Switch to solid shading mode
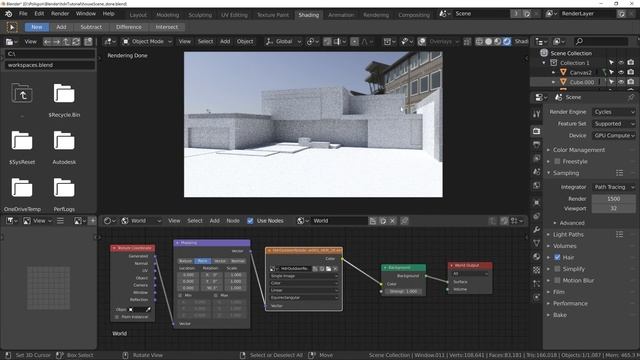Screen dimensions: 640x360 click(488, 42)
